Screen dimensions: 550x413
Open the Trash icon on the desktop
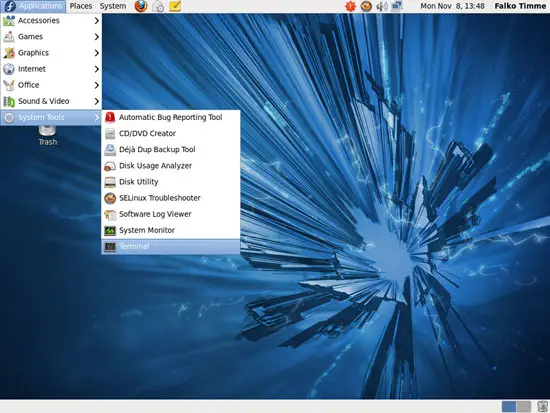pyautogui.click(x=47, y=136)
